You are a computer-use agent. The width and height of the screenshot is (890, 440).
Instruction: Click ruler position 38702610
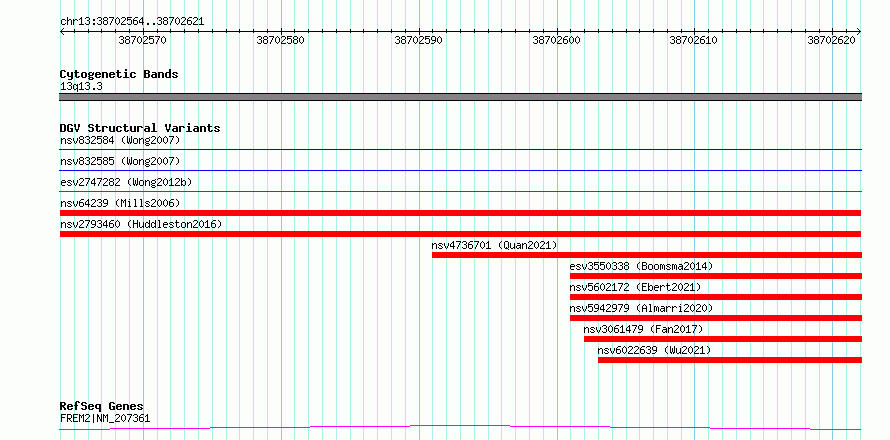694,40
